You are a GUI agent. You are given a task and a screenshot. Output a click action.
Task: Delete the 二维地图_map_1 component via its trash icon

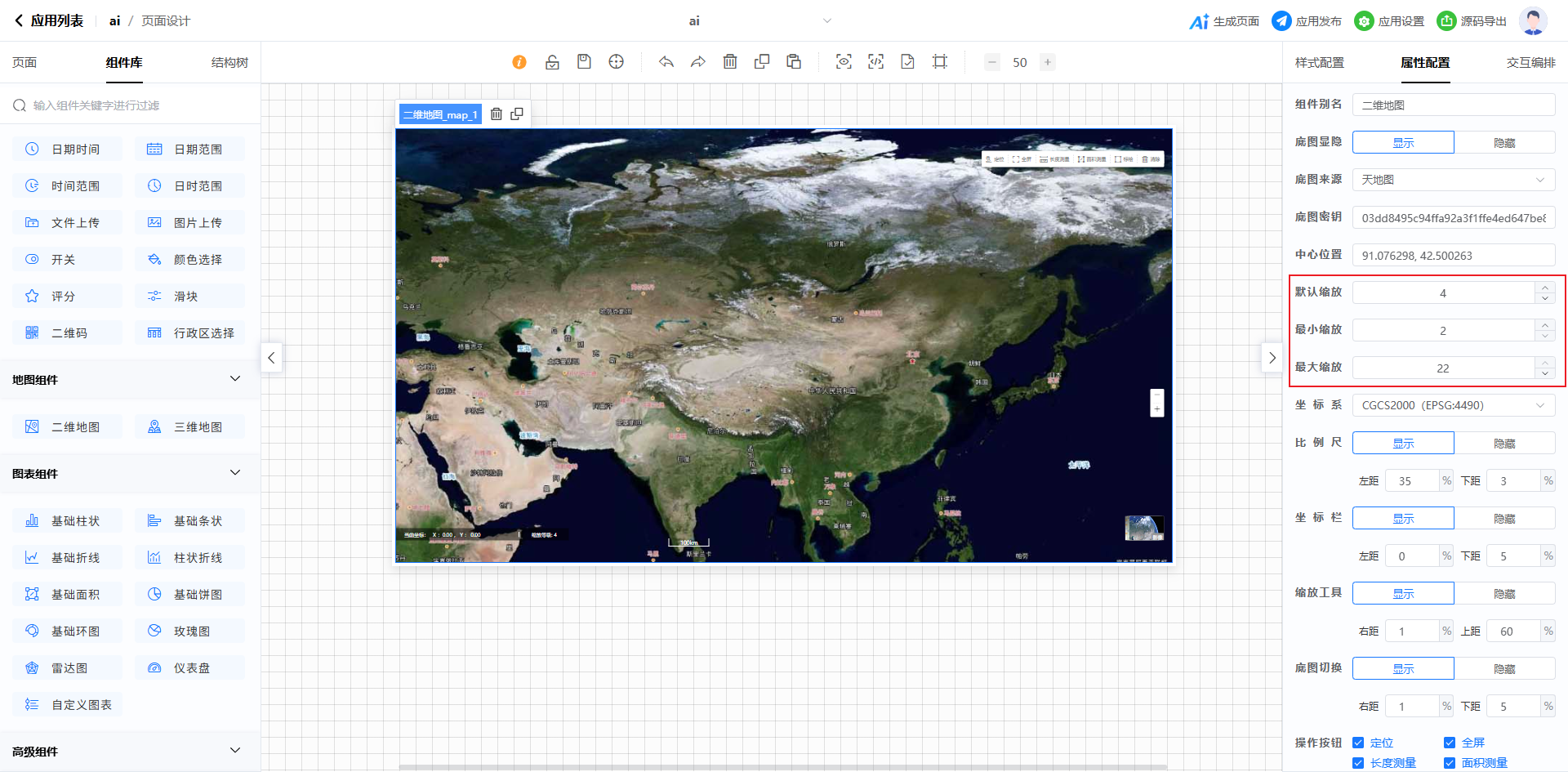pos(496,114)
